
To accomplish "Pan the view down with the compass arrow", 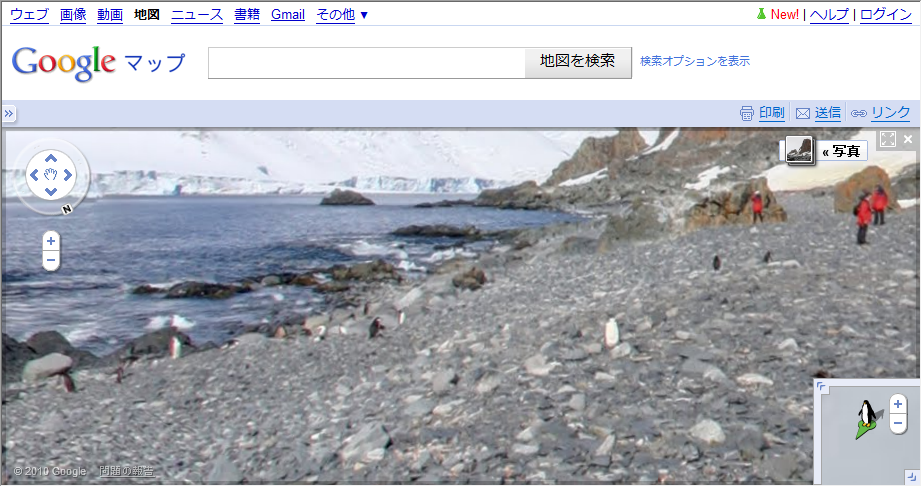I will [51, 192].
